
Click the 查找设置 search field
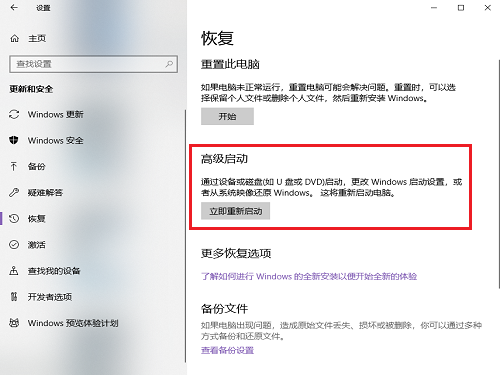tap(93, 64)
